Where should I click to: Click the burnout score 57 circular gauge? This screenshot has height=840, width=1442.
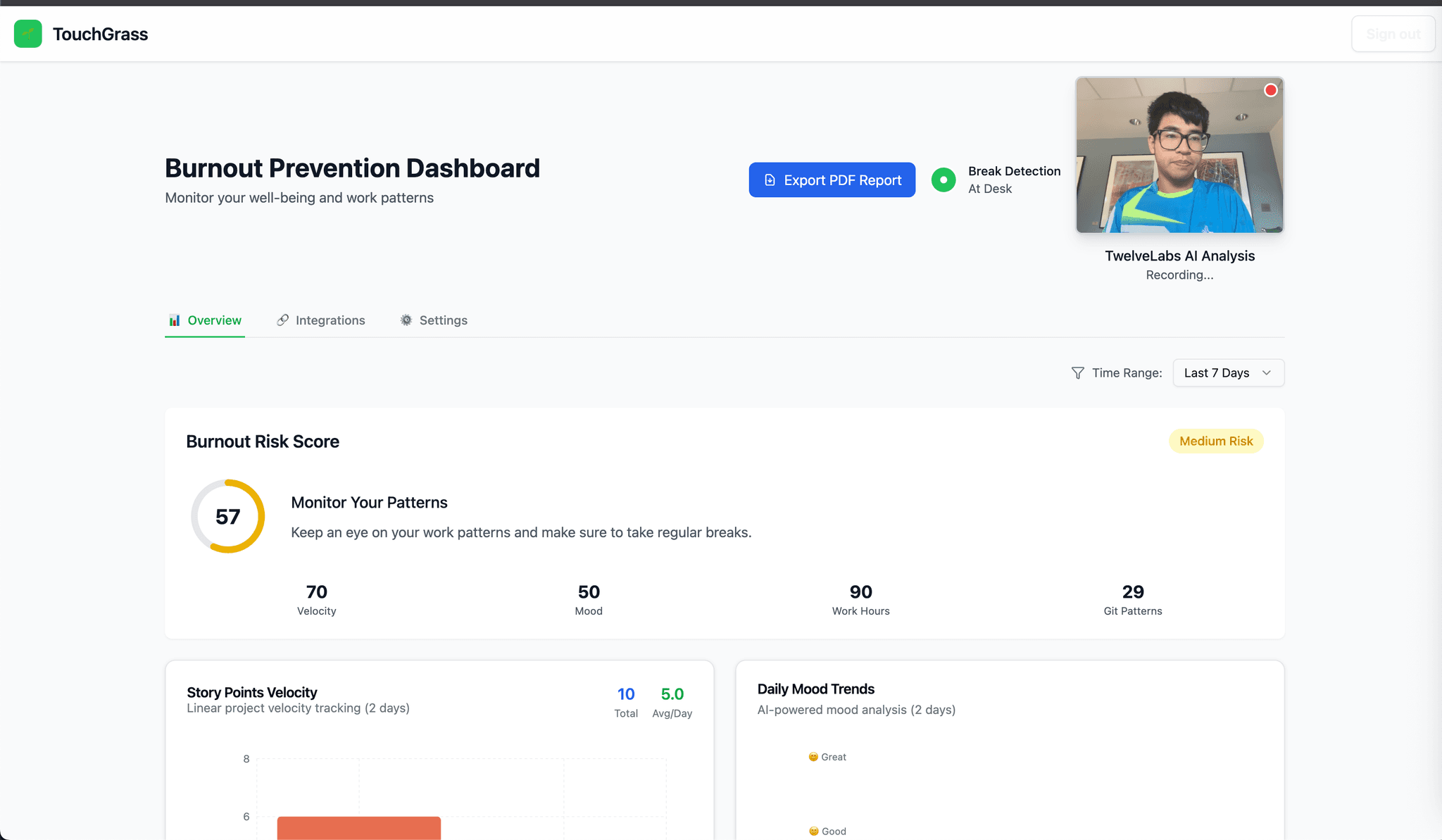(x=228, y=516)
